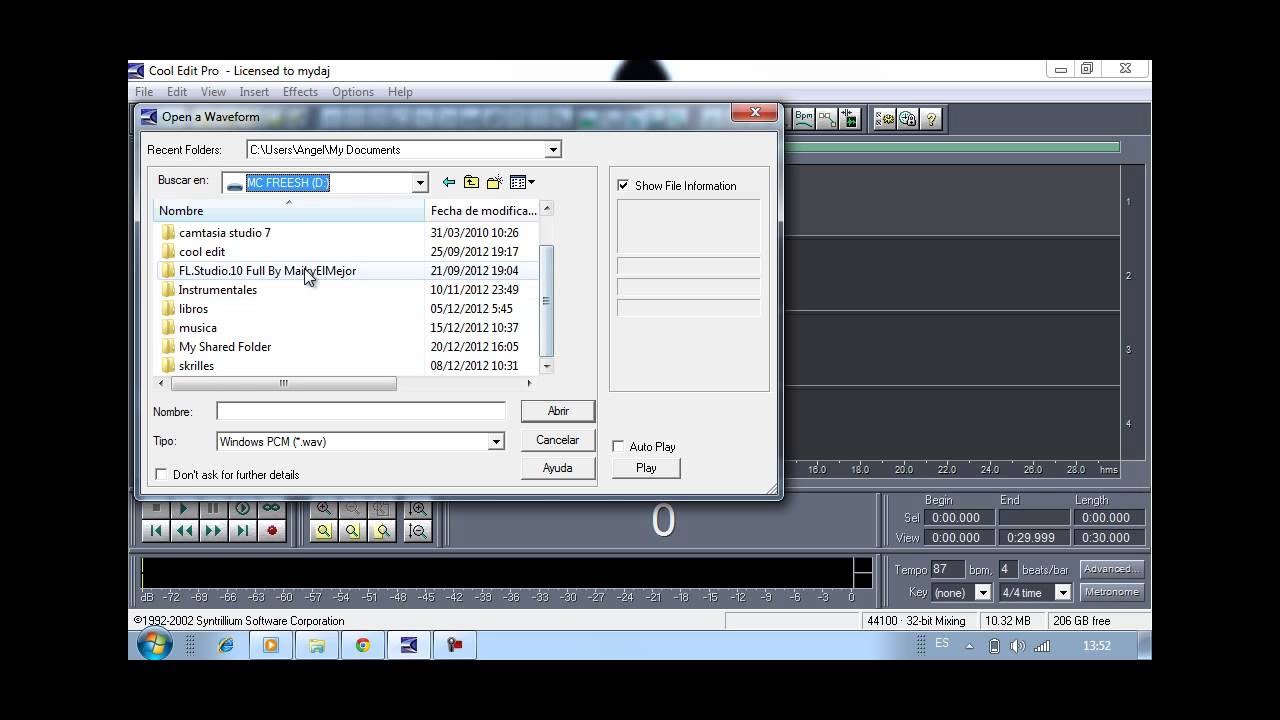
Task: Click the file list horizontal scrollbar thumb
Action: tap(284, 383)
